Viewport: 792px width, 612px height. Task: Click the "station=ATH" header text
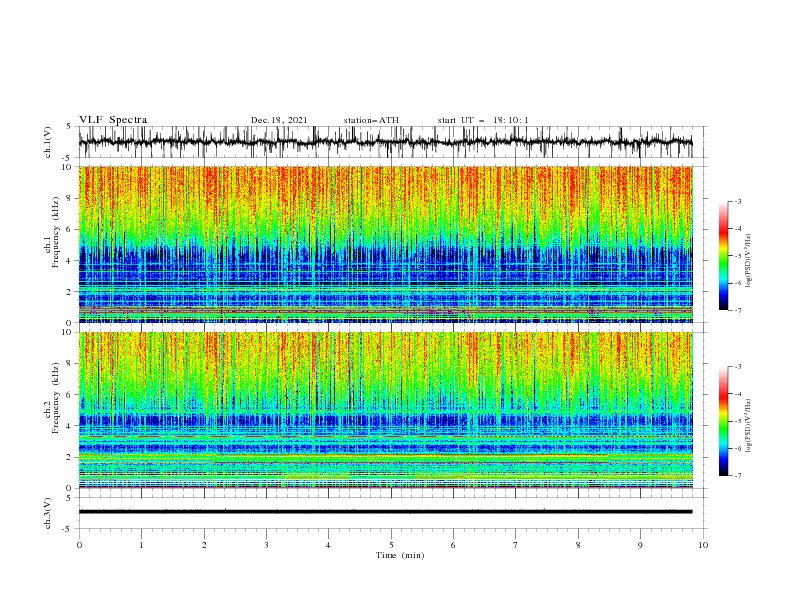coord(371,120)
